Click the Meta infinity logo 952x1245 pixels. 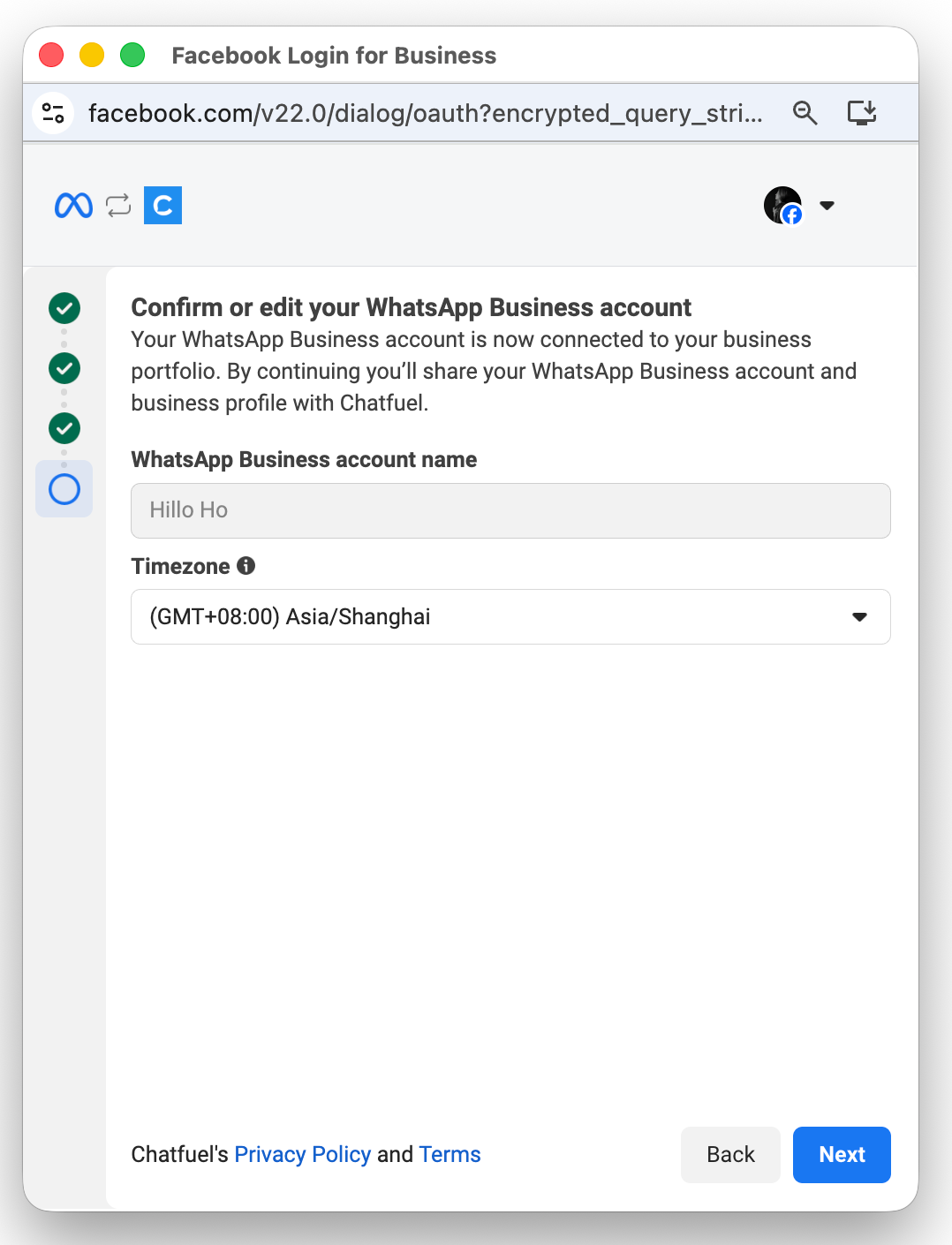(73, 206)
